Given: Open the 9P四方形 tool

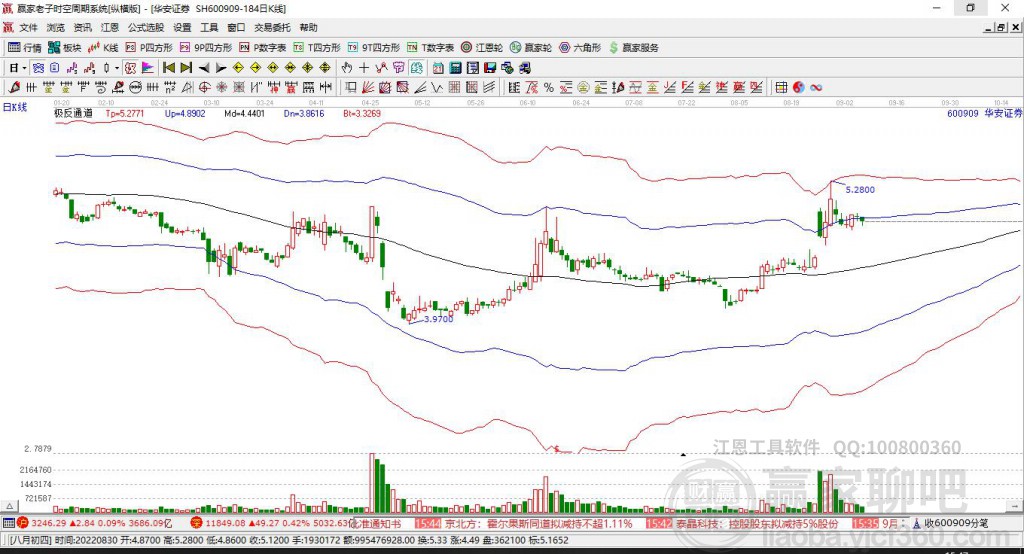Looking at the screenshot, I should [206, 48].
